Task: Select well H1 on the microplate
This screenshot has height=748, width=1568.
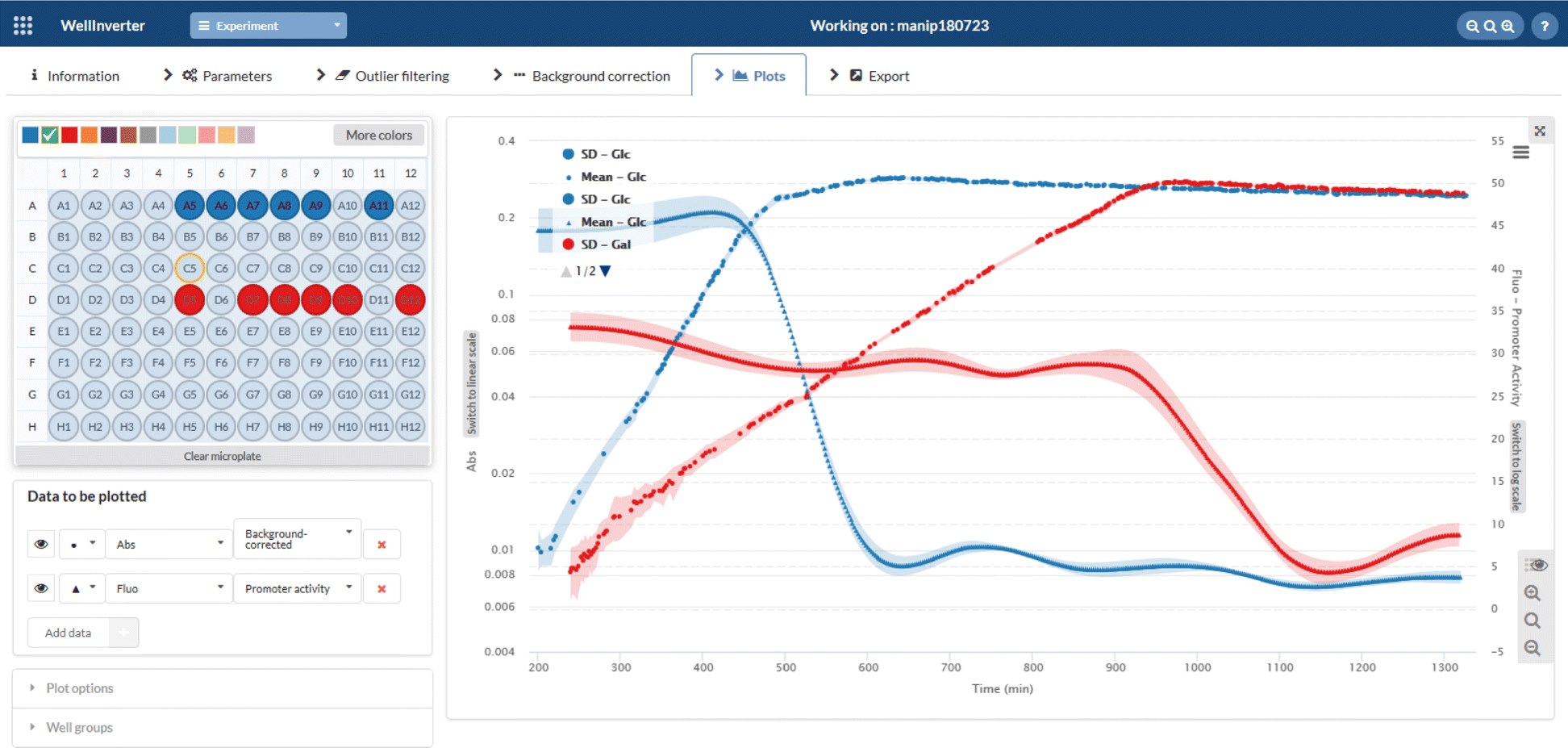Action: click(64, 427)
